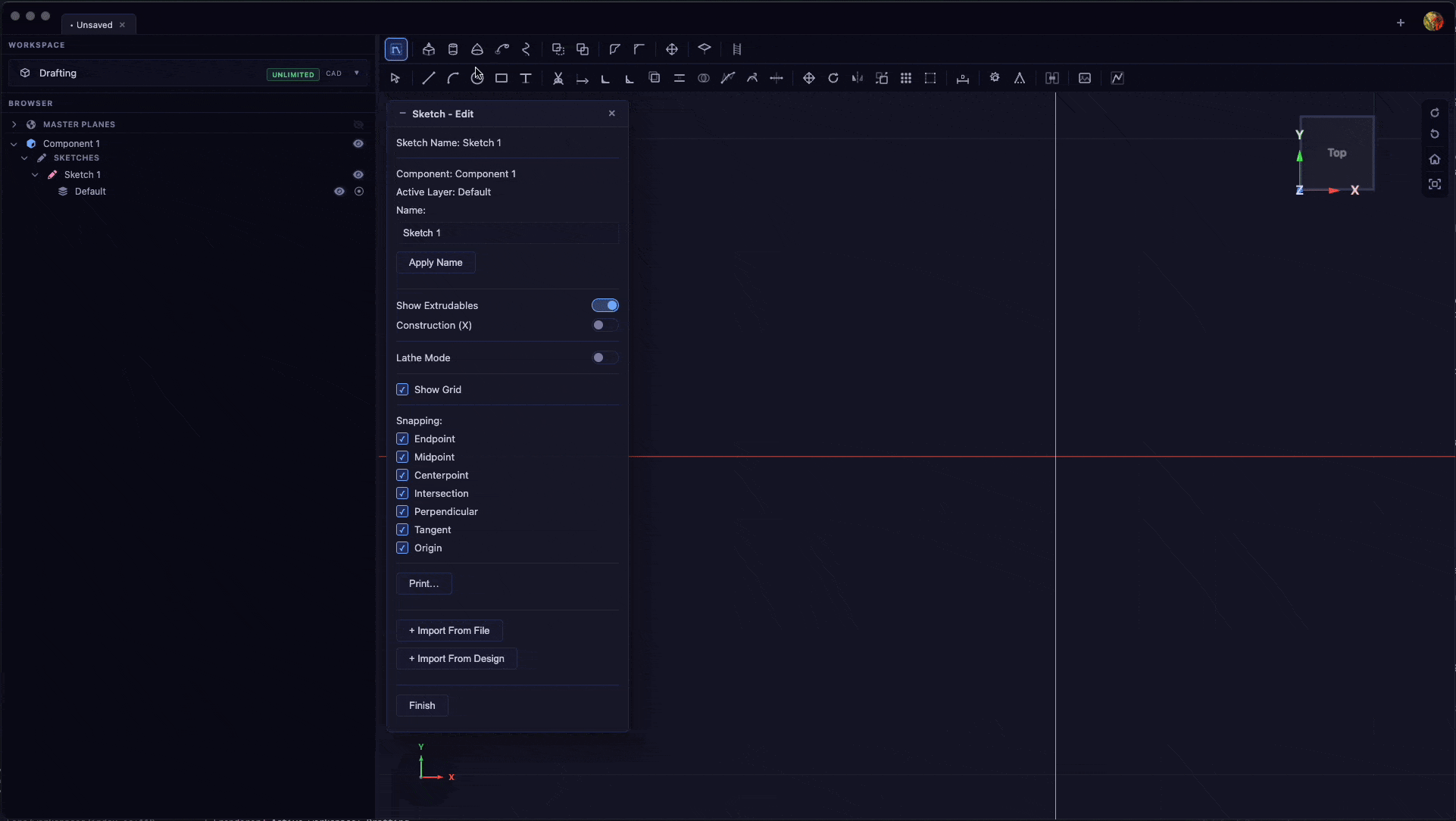Viewport: 1456px width, 821px height.
Task: Hide Component 1 using its eye icon
Action: point(358,143)
